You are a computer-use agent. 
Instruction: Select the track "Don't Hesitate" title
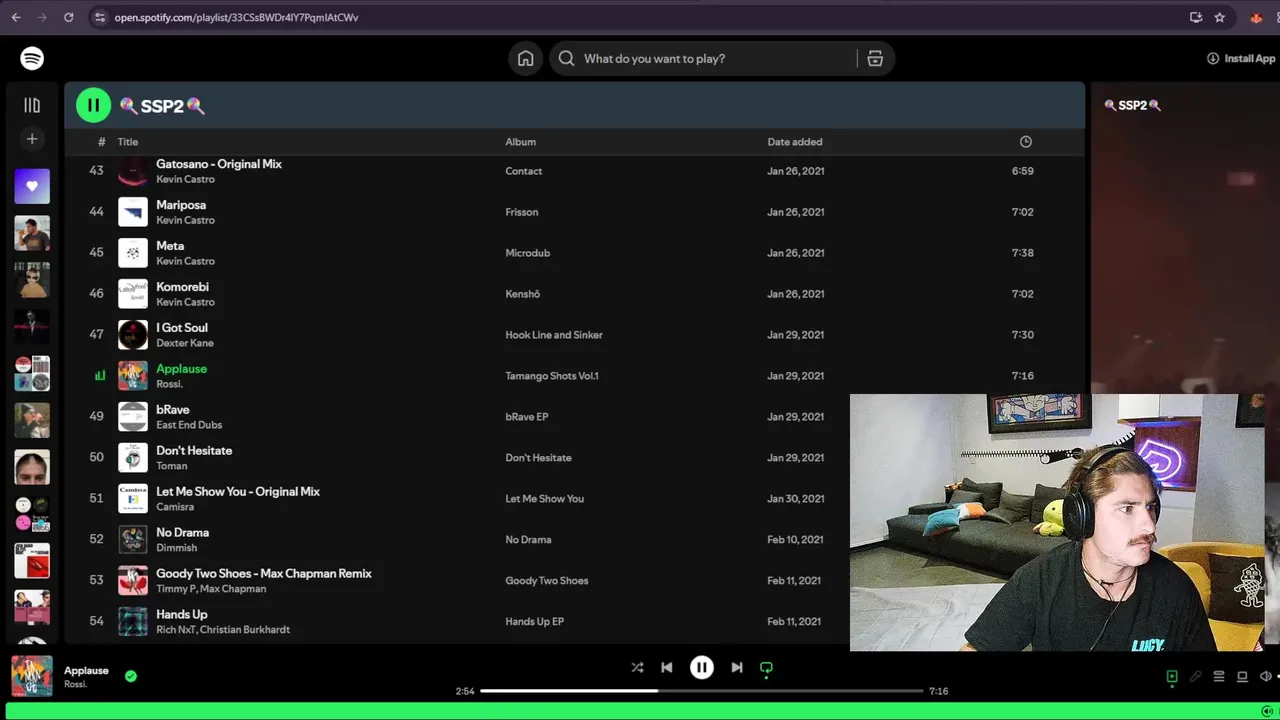tap(194, 451)
